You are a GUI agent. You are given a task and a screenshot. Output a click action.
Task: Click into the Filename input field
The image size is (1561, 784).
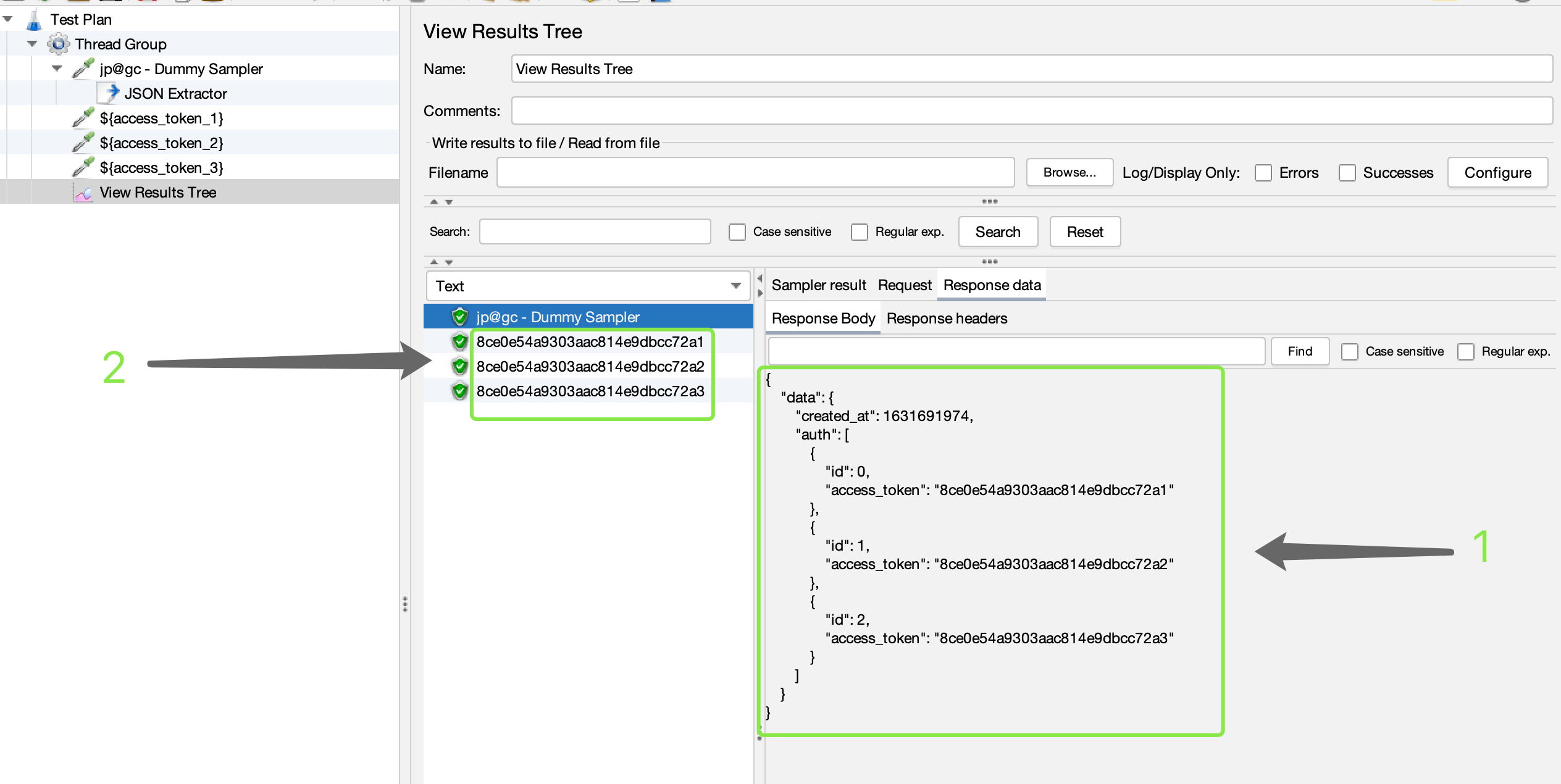click(x=755, y=172)
